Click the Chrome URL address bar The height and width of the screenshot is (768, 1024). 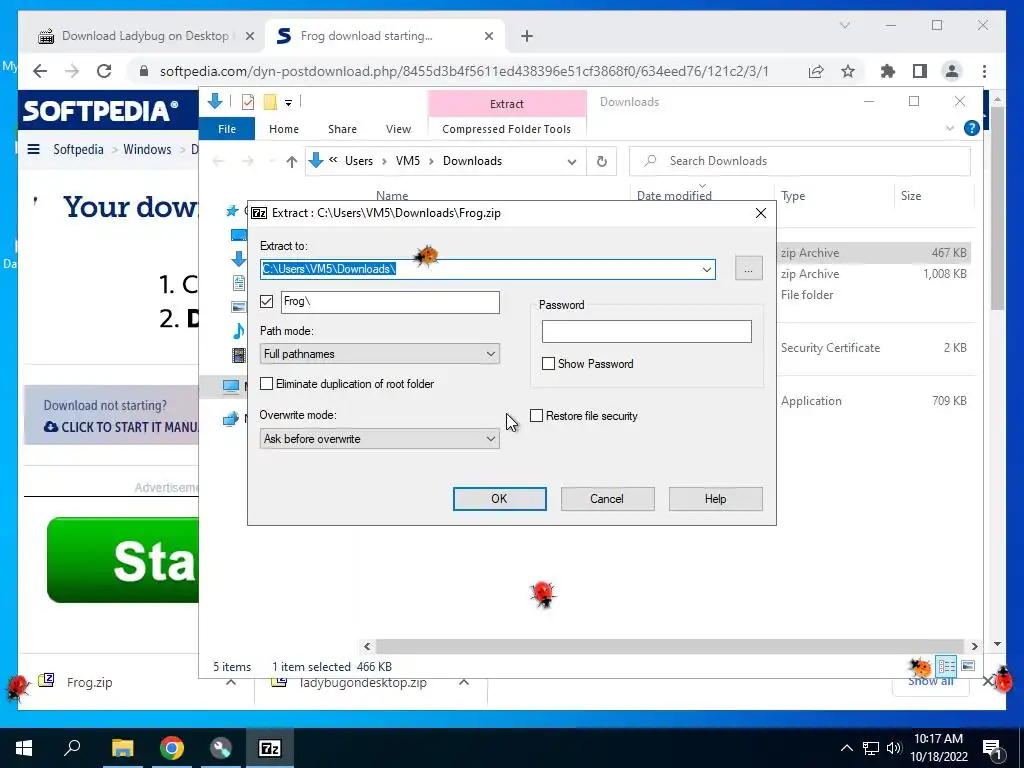pyautogui.click(x=464, y=71)
